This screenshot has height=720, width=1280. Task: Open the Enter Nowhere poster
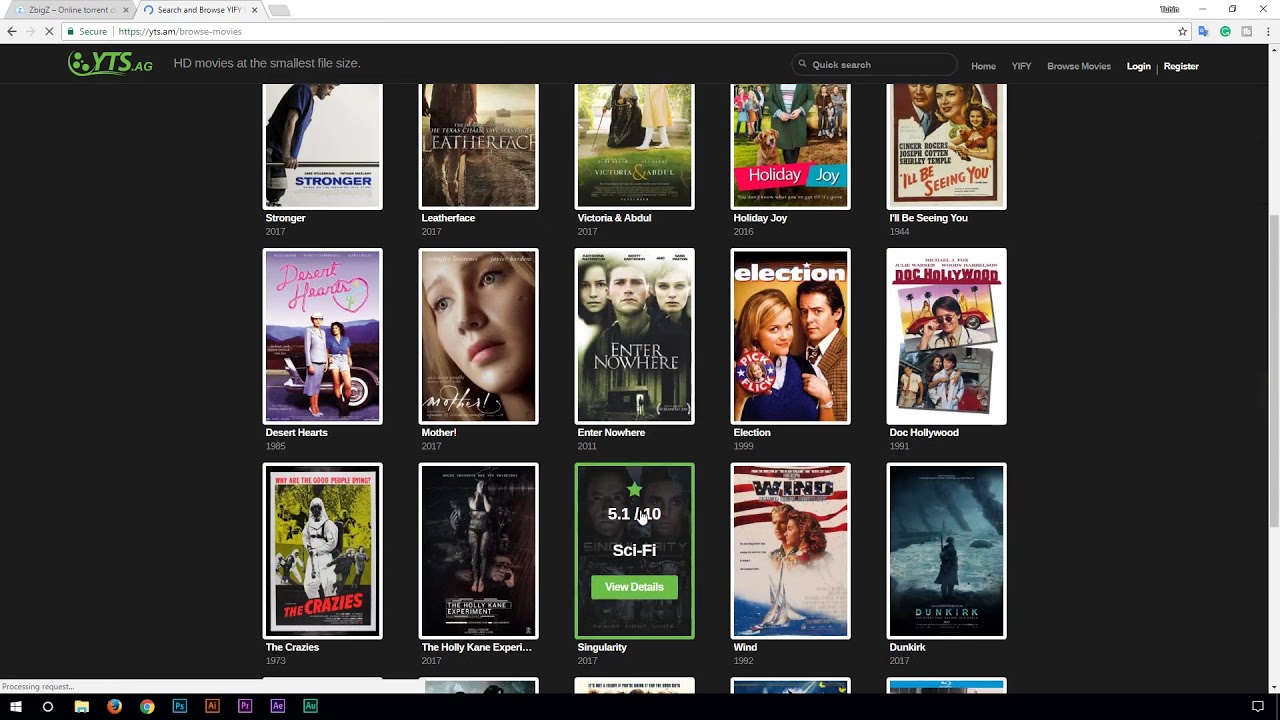pyautogui.click(x=634, y=336)
